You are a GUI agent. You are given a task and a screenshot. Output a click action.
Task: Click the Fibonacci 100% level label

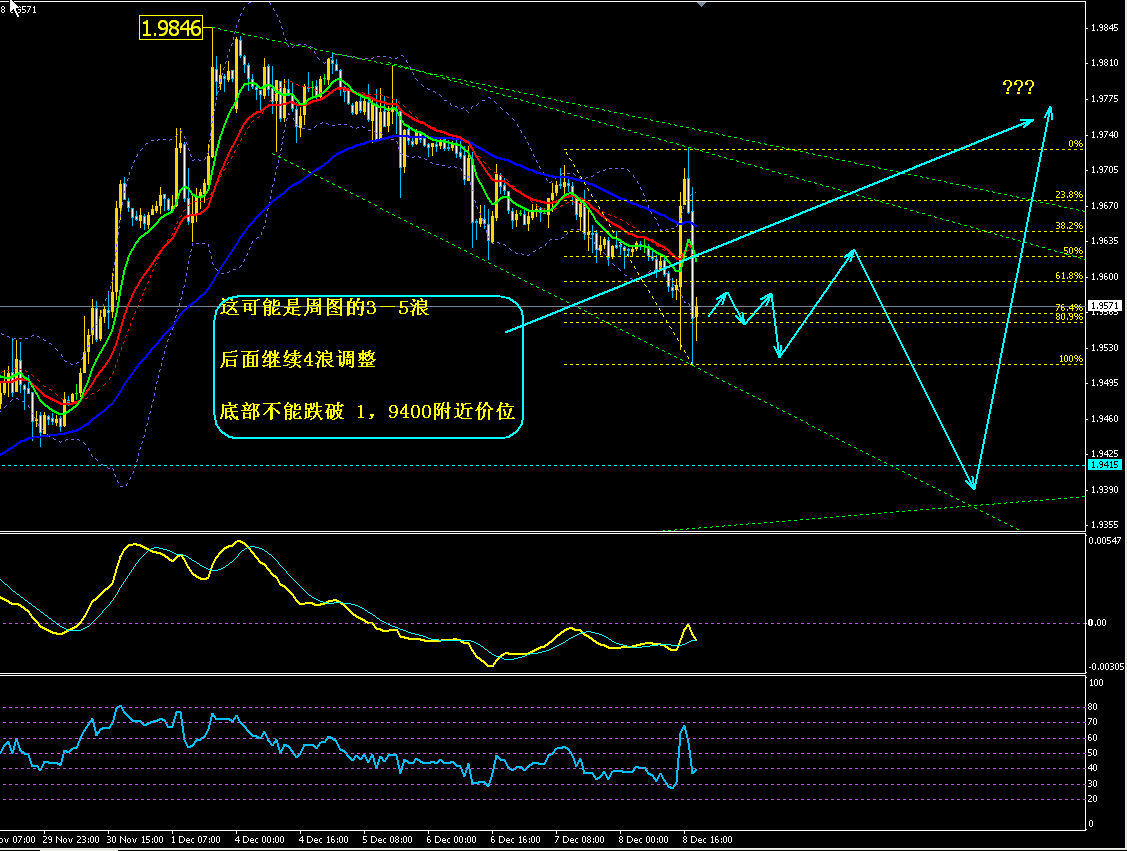(x=1071, y=359)
